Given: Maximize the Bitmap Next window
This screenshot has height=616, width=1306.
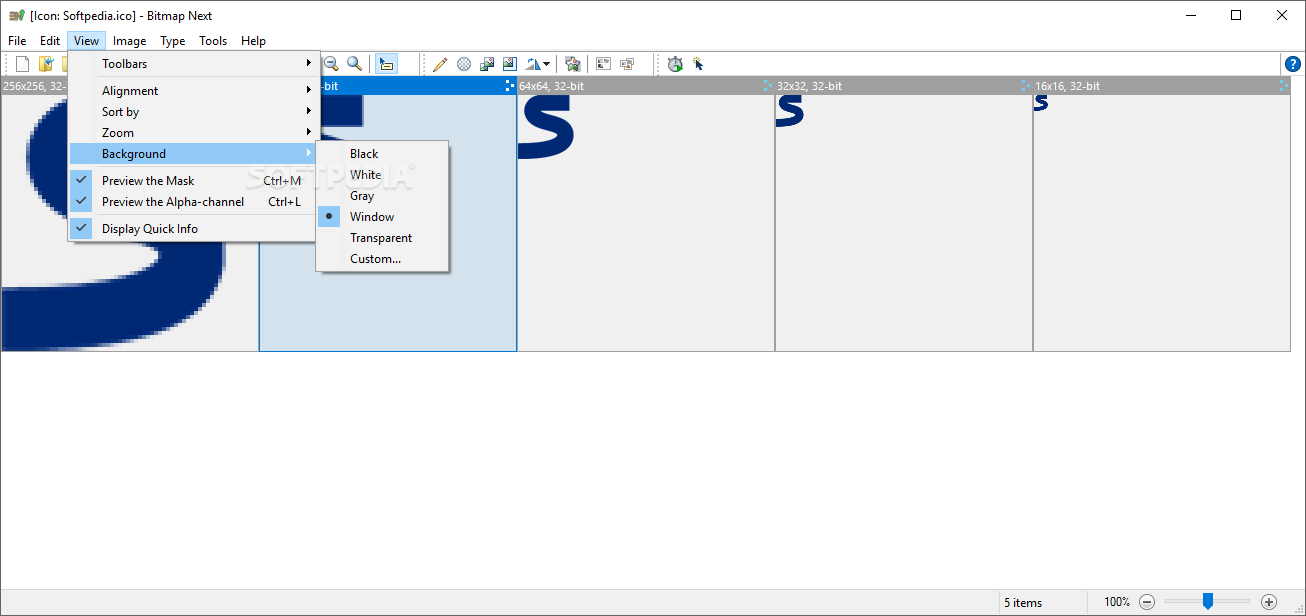Looking at the screenshot, I should (1236, 15).
